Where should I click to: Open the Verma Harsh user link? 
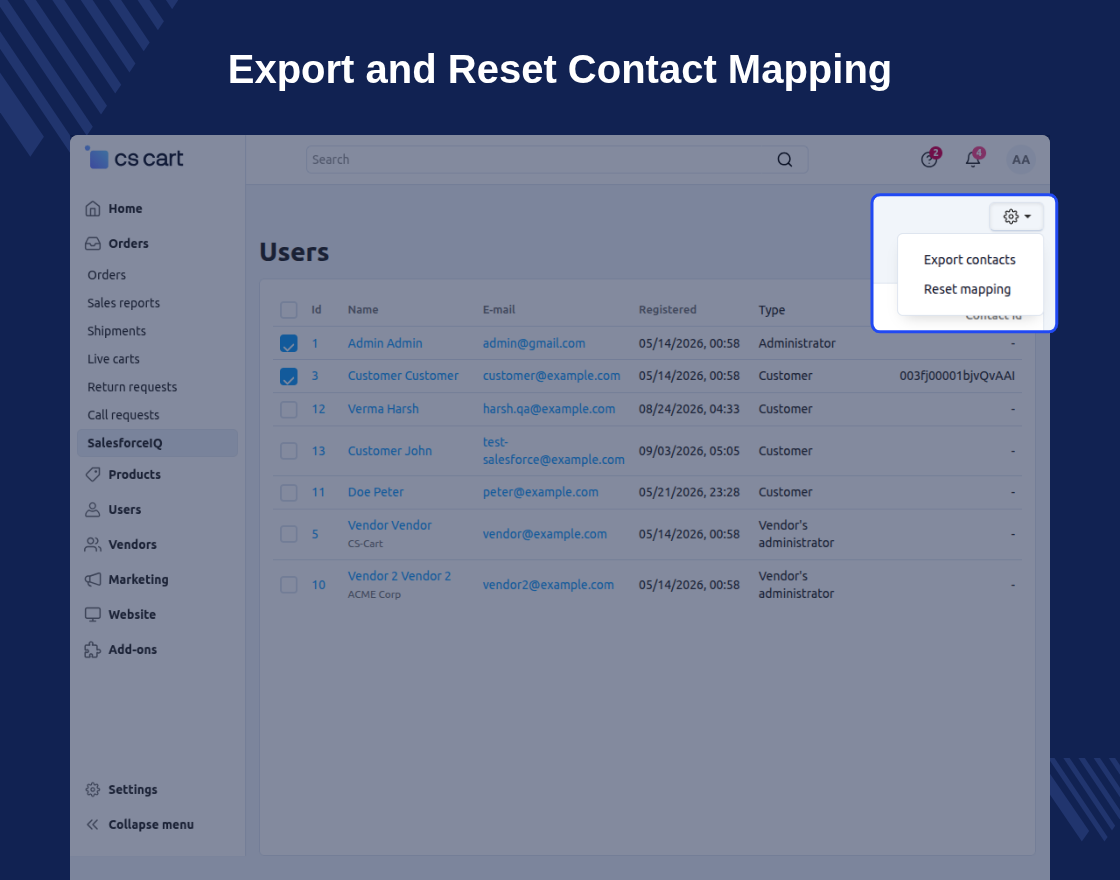tap(383, 409)
